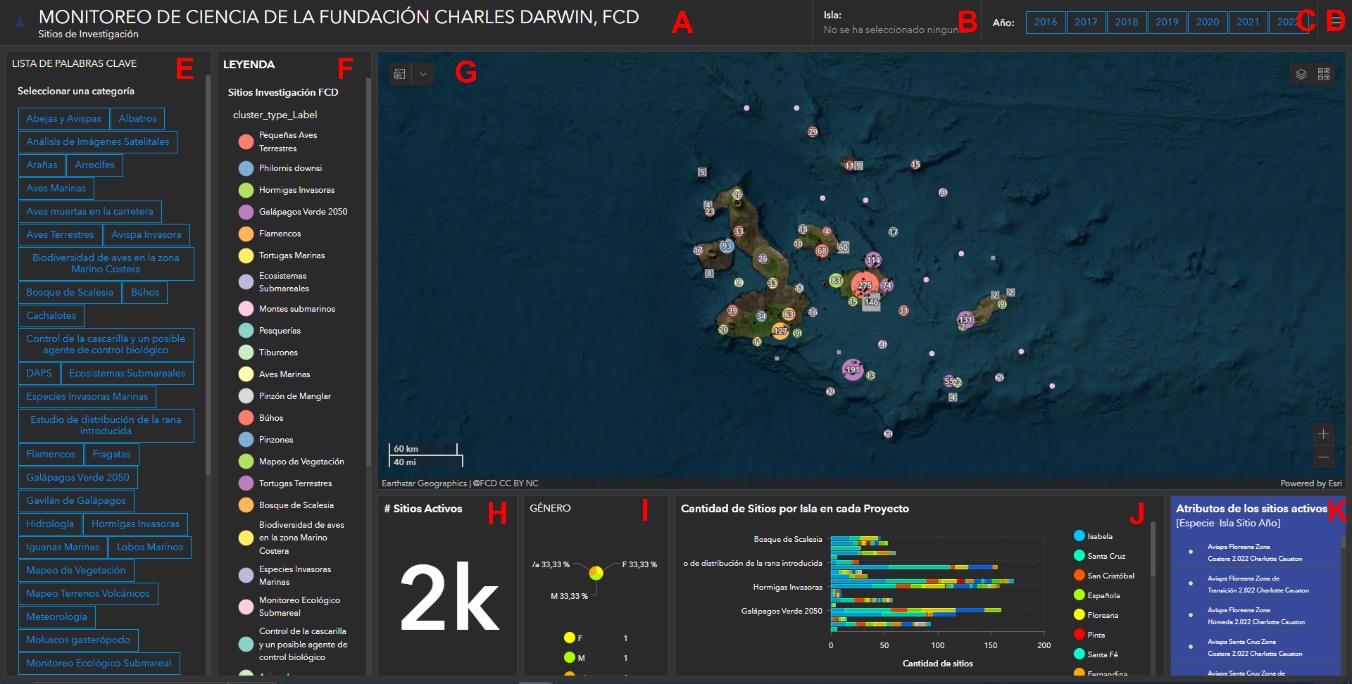Open the map layers list
The image size is (1352, 684).
pyautogui.click(x=1301, y=74)
